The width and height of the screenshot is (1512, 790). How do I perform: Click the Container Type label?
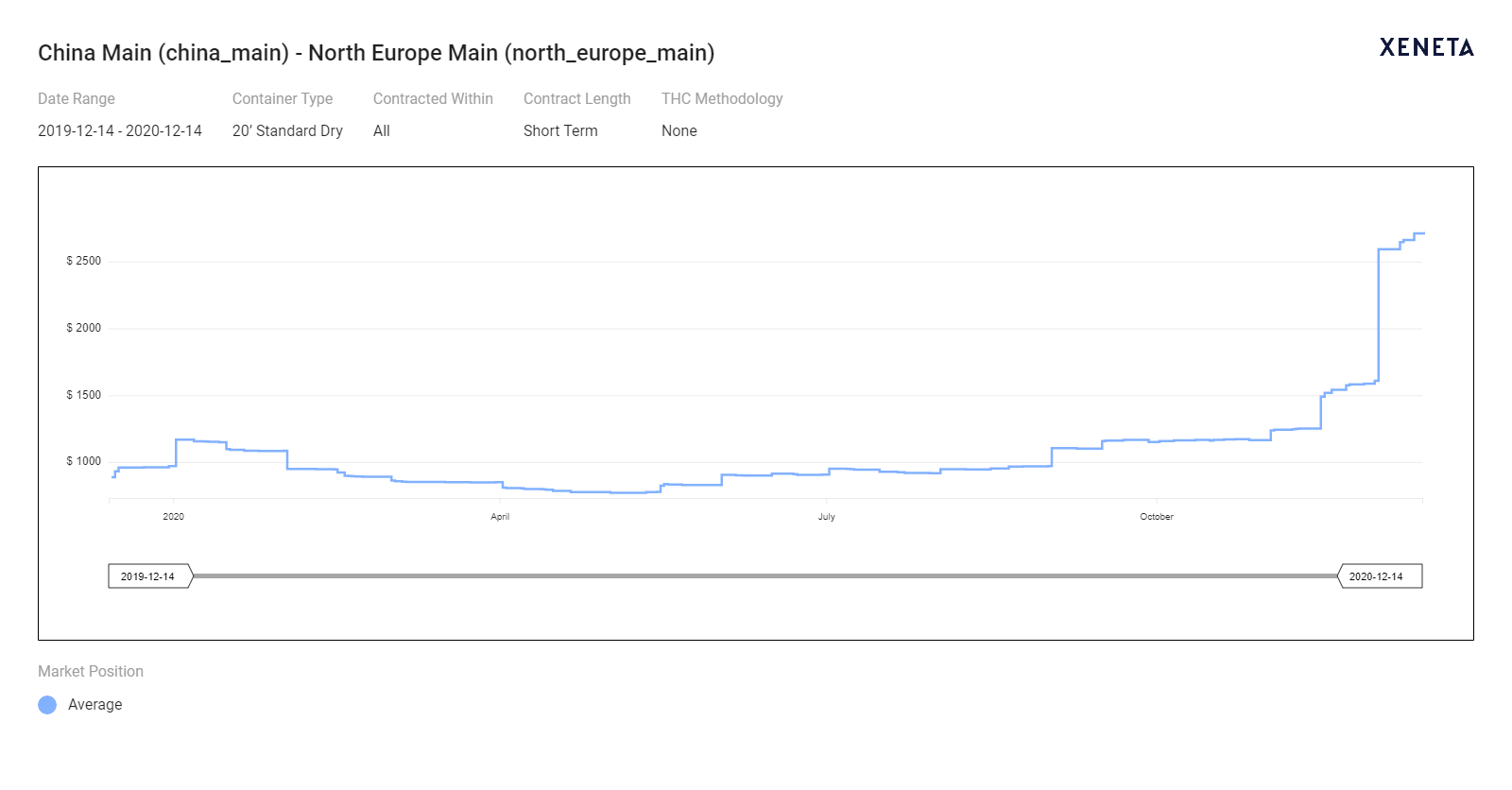pyautogui.click(x=283, y=99)
